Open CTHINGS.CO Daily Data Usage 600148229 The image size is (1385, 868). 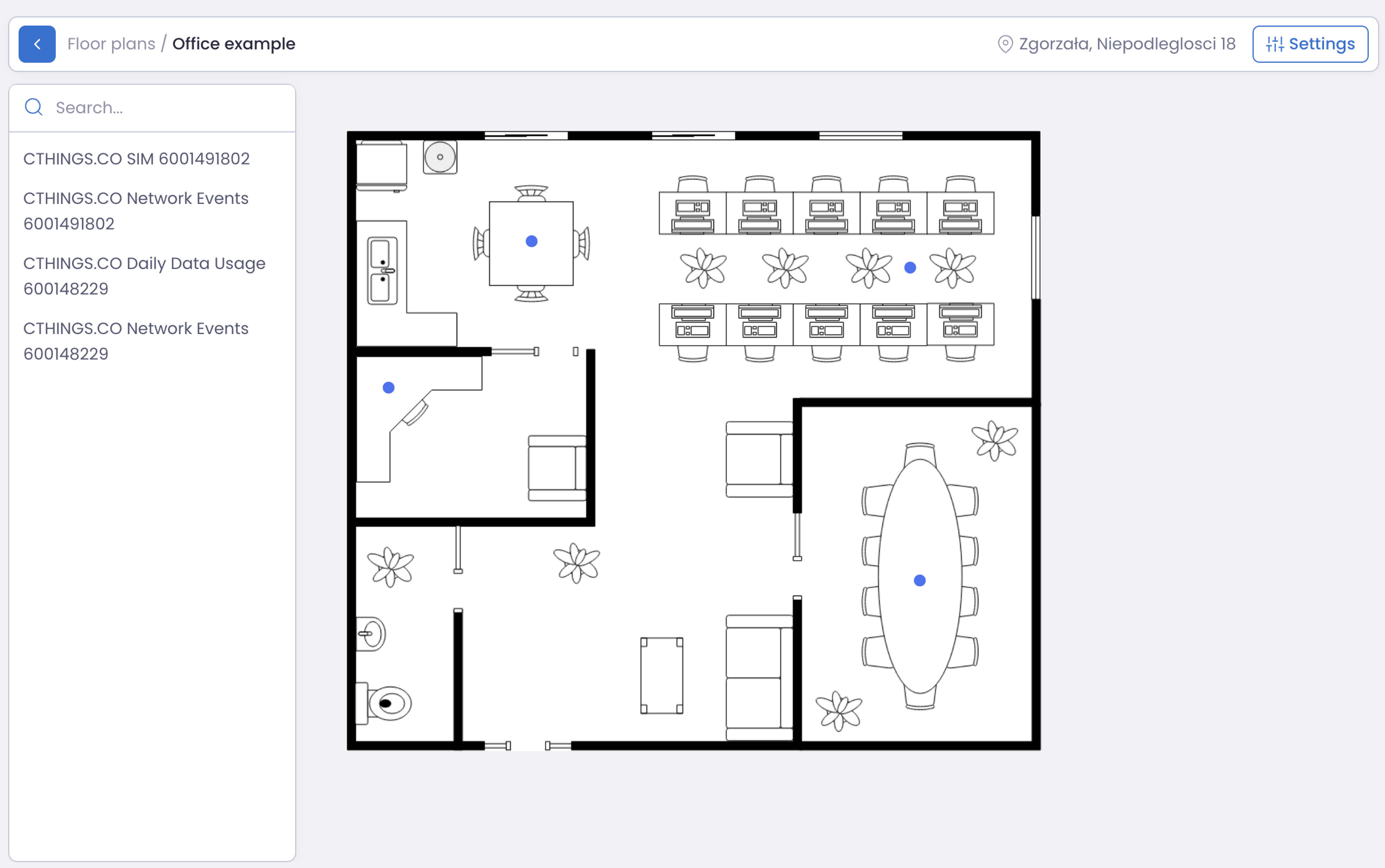(144, 276)
